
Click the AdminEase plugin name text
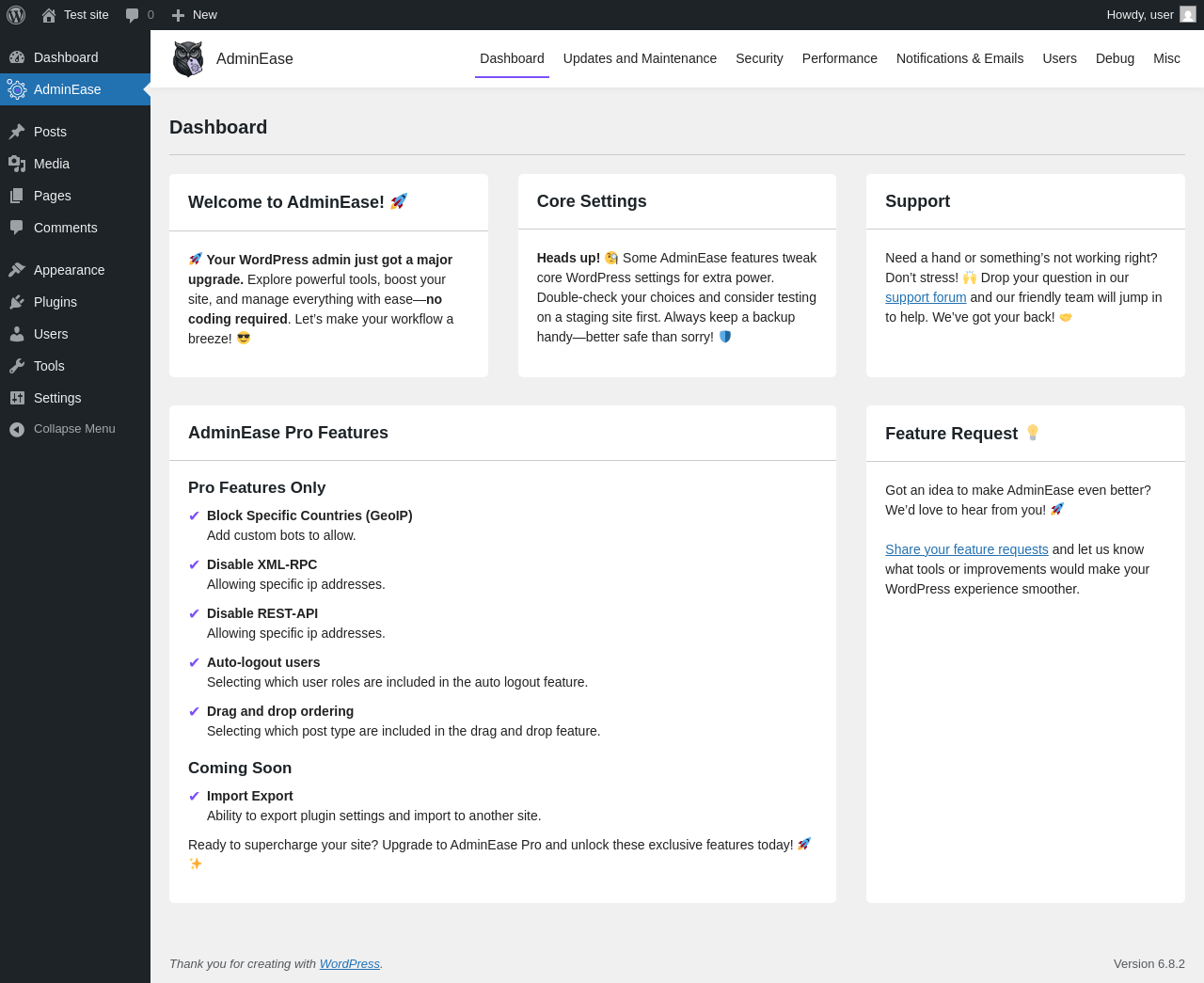pyautogui.click(x=255, y=59)
